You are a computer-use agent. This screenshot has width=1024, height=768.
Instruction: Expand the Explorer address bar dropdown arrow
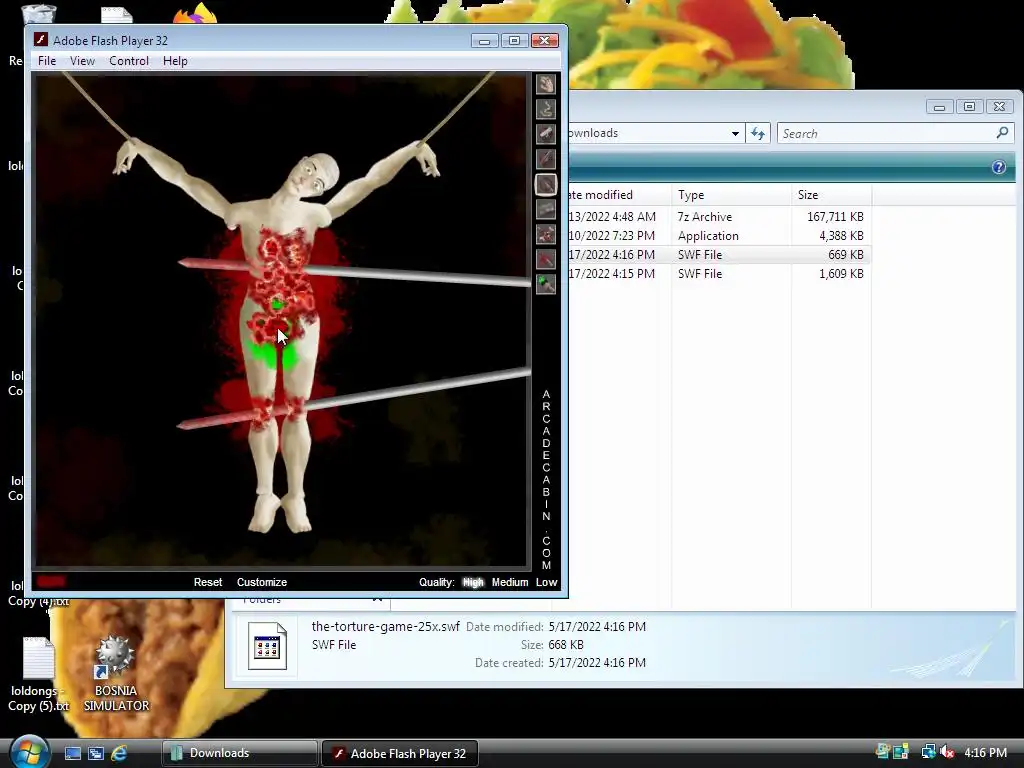735,133
